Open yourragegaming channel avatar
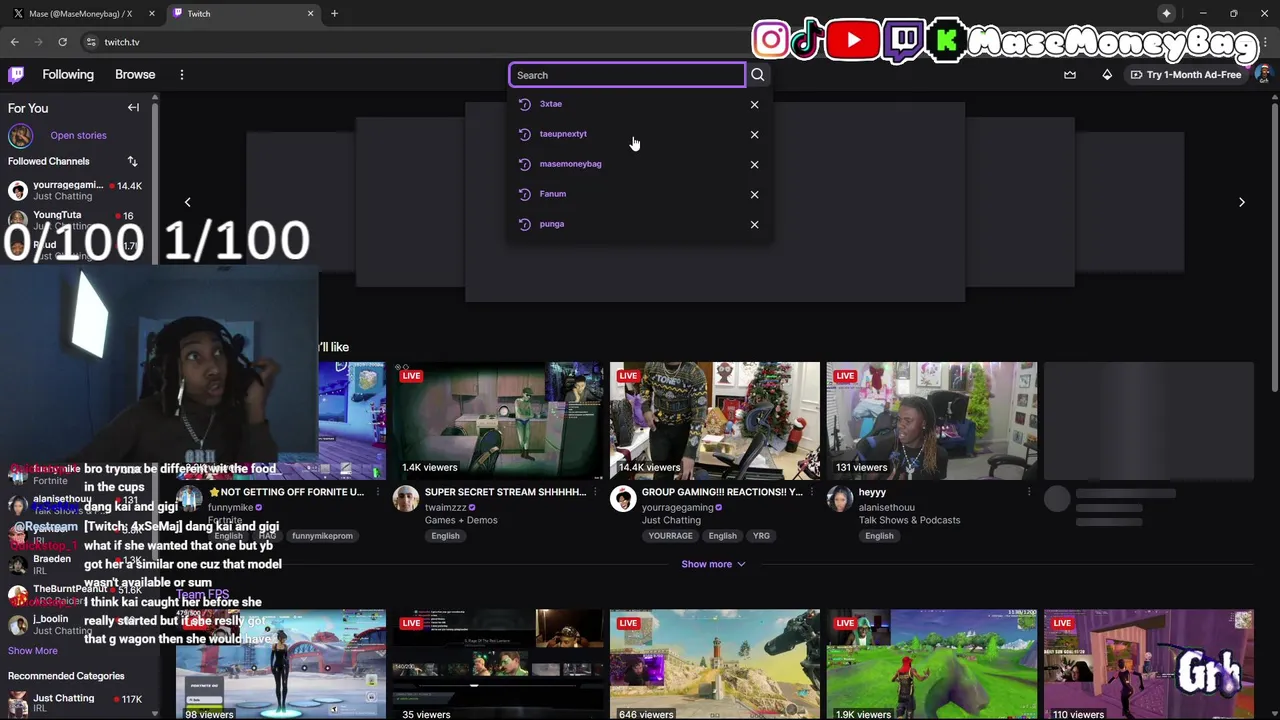 click(623, 499)
